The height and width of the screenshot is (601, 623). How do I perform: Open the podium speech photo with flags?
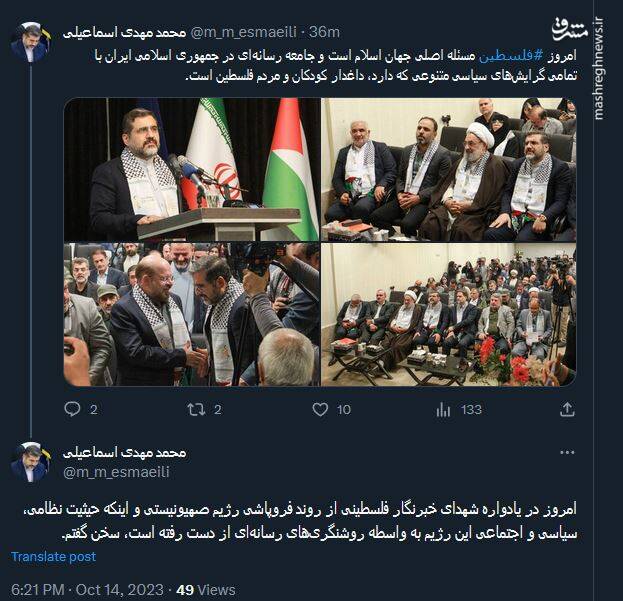192,170
